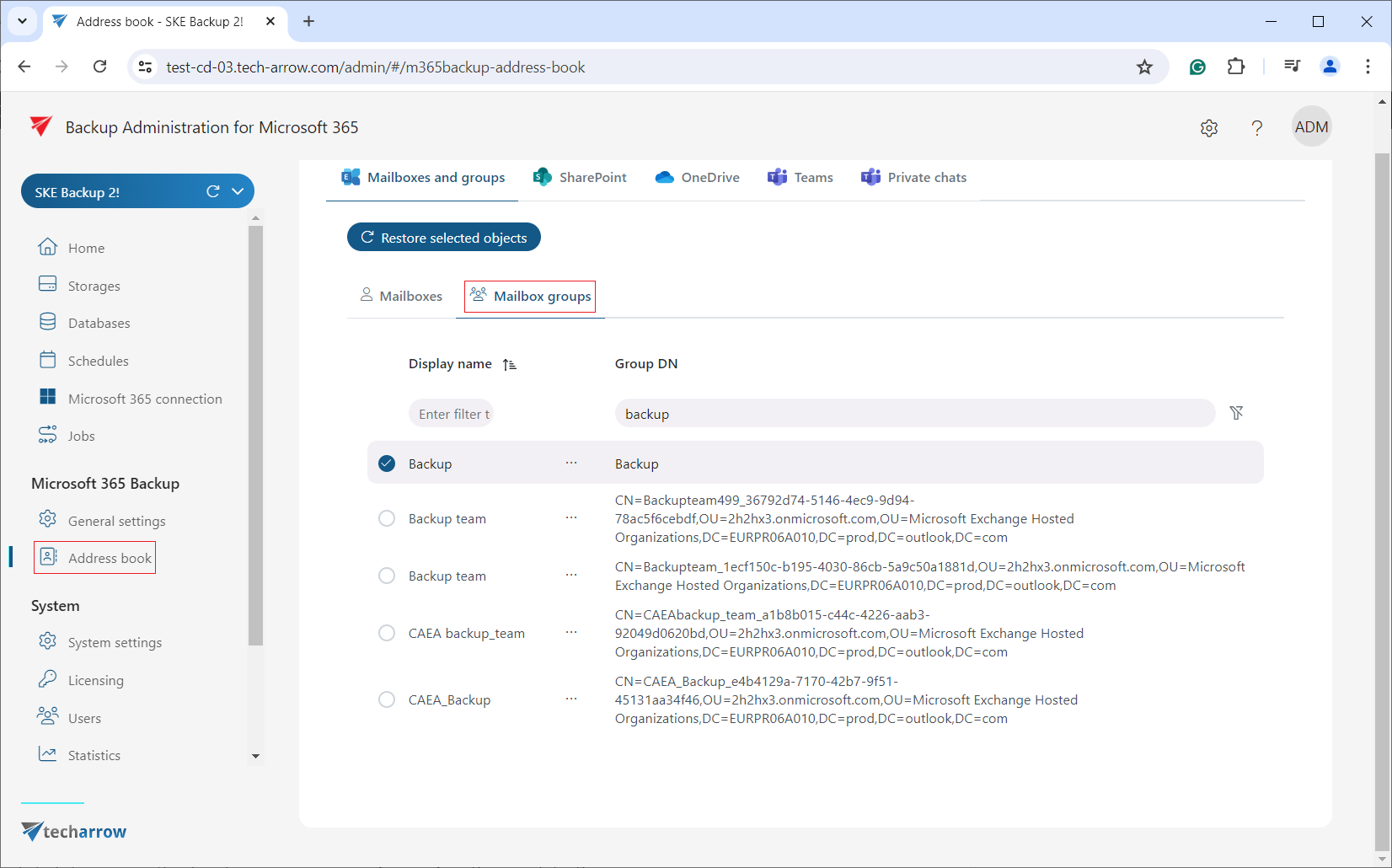The height and width of the screenshot is (868, 1392).
Task: Click the sort icon beside Display name
Action: click(x=510, y=365)
